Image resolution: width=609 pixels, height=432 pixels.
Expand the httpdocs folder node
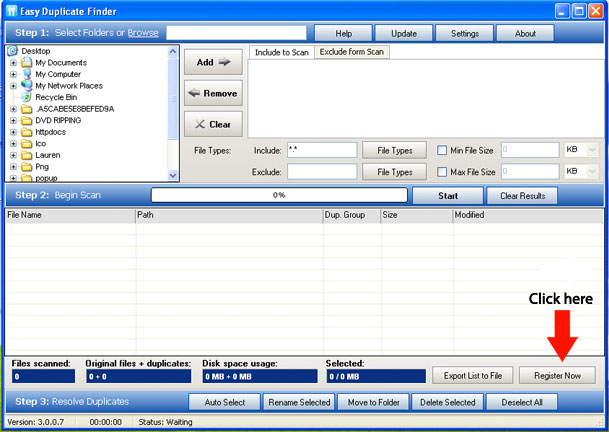pyautogui.click(x=13, y=132)
